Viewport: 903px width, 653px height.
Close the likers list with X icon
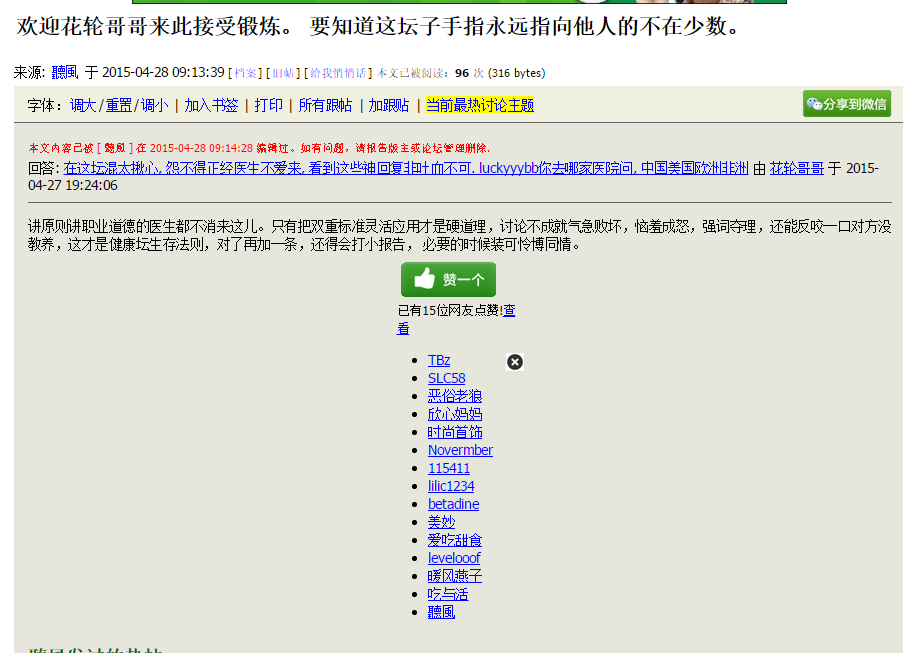[515, 362]
